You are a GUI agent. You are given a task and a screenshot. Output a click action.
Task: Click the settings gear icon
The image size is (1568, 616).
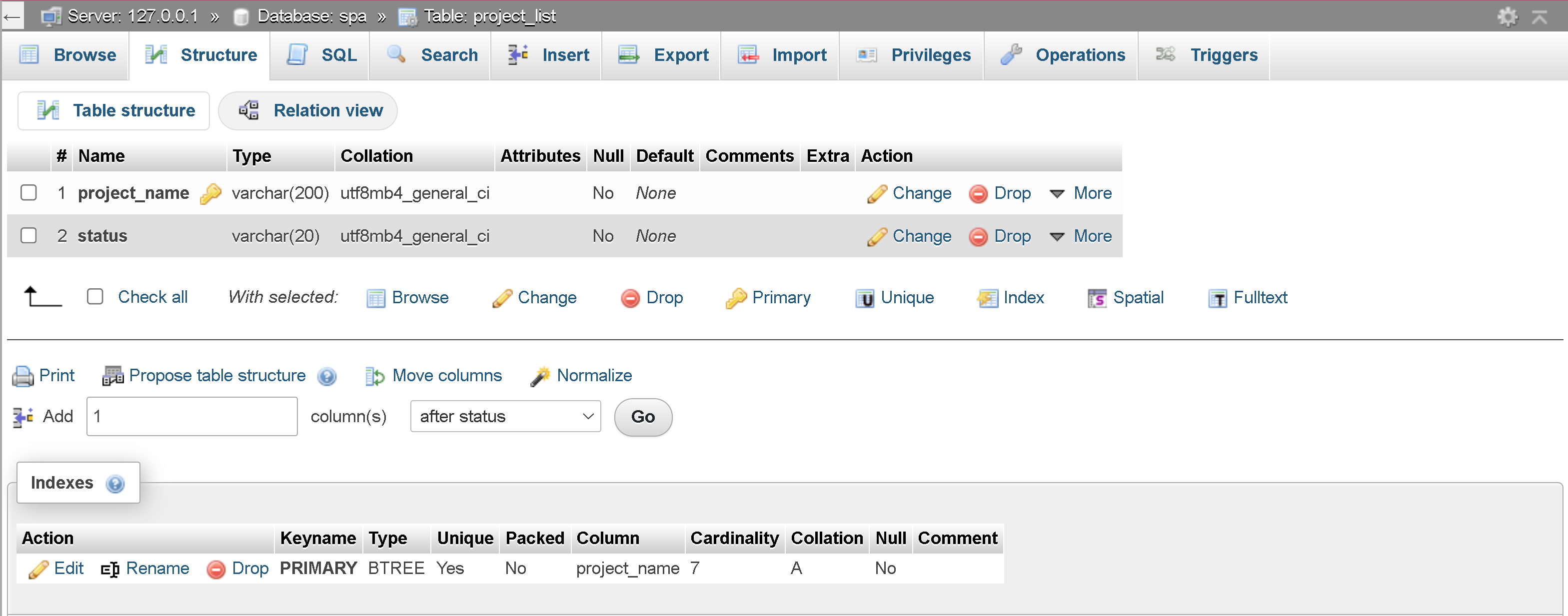coord(1507,16)
